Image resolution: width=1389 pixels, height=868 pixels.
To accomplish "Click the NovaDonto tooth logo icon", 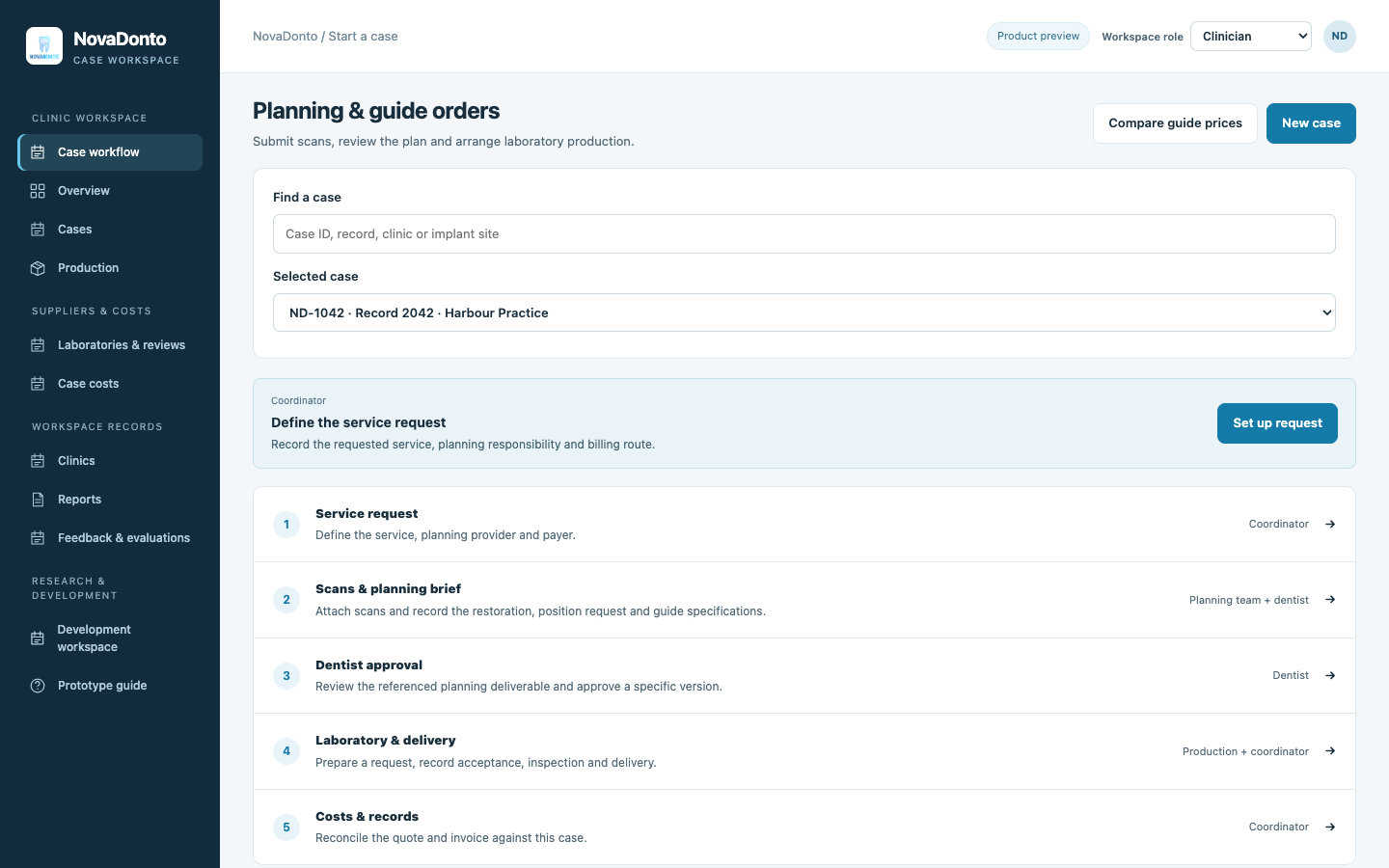I will coord(44,46).
